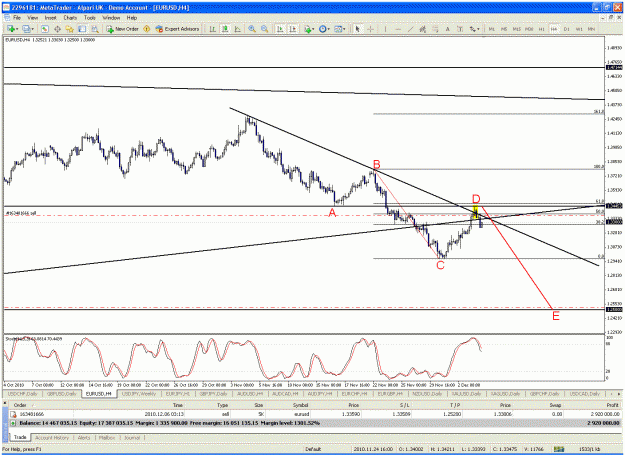The height and width of the screenshot is (455, 625).
Task: Open the Profiles toolbar icon
Action: tap(26, 29)
